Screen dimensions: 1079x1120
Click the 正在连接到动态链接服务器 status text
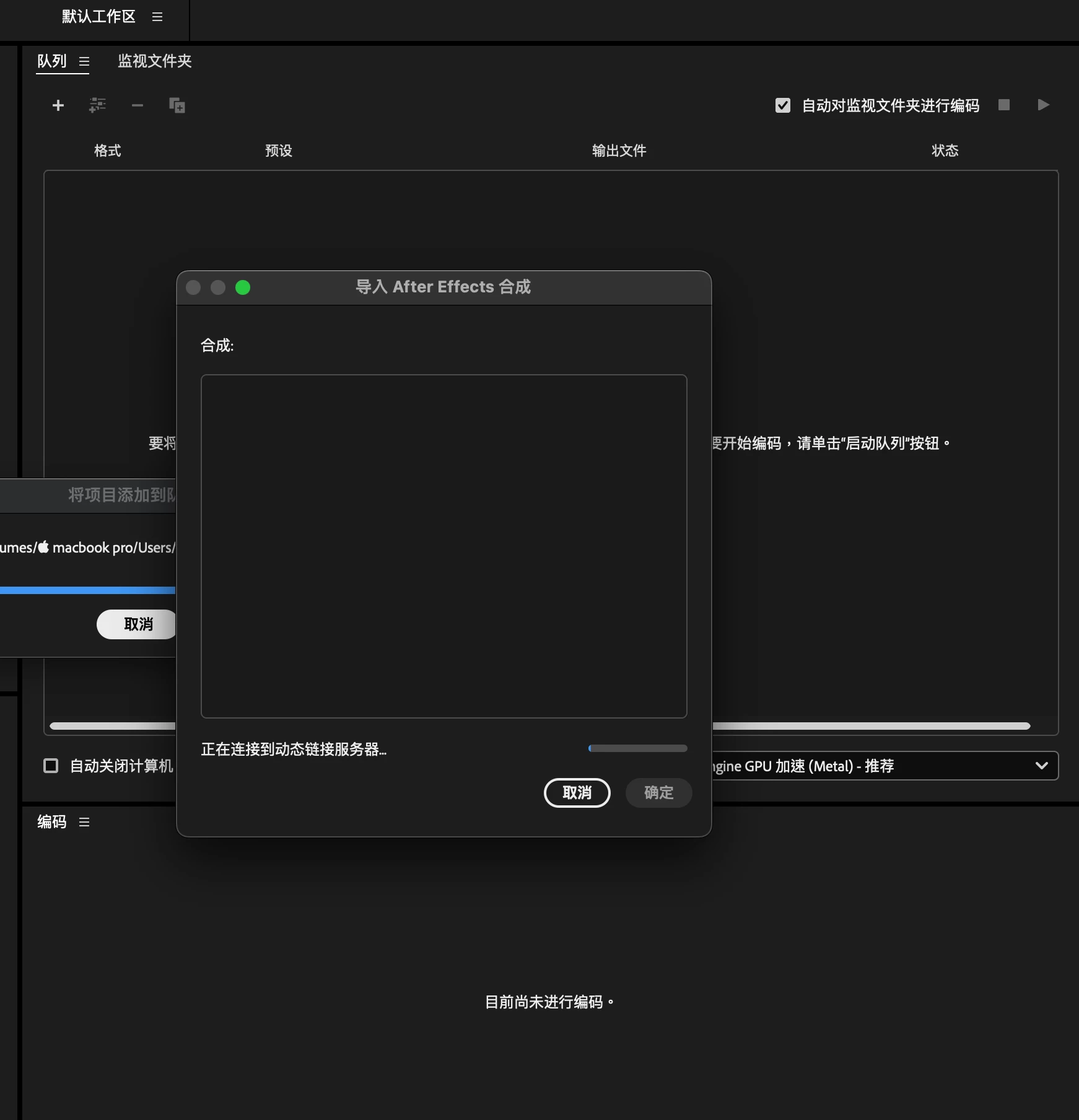(x=294, y=749)
